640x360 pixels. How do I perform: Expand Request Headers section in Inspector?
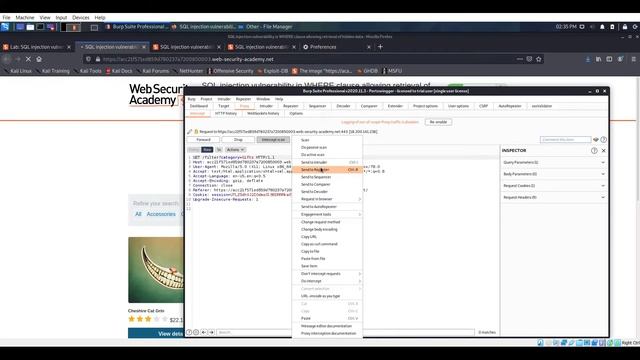point(554,197)
